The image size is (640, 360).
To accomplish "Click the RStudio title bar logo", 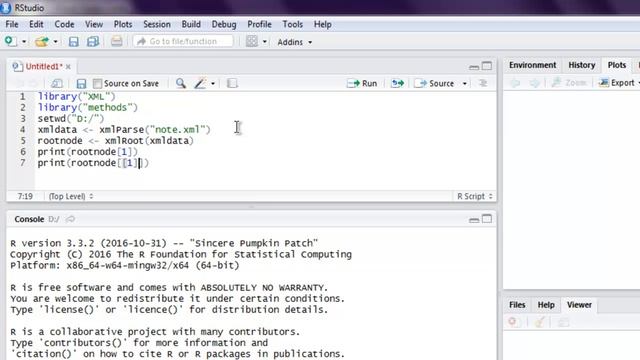I will coord(5,8).
